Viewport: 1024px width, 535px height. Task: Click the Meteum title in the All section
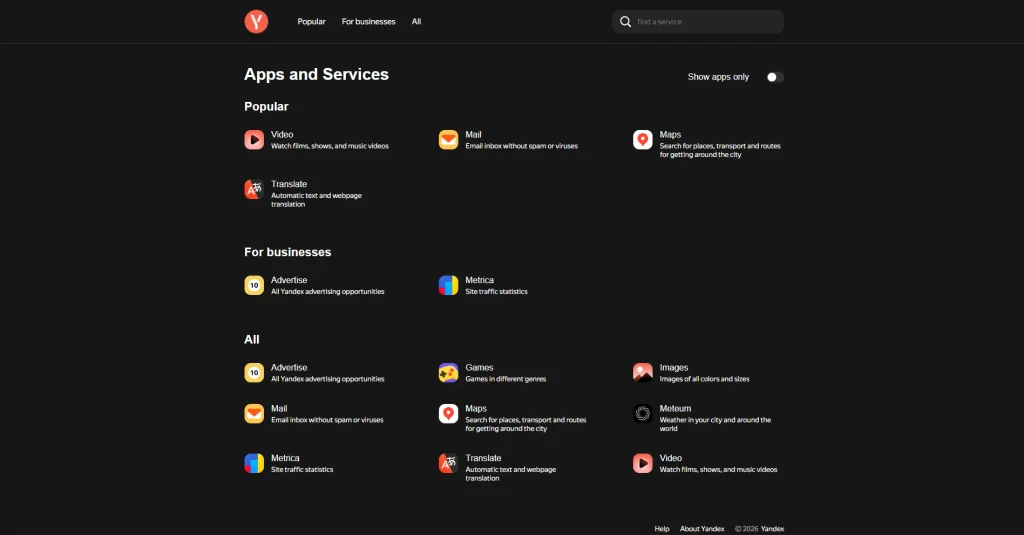[x=675, y=408]
